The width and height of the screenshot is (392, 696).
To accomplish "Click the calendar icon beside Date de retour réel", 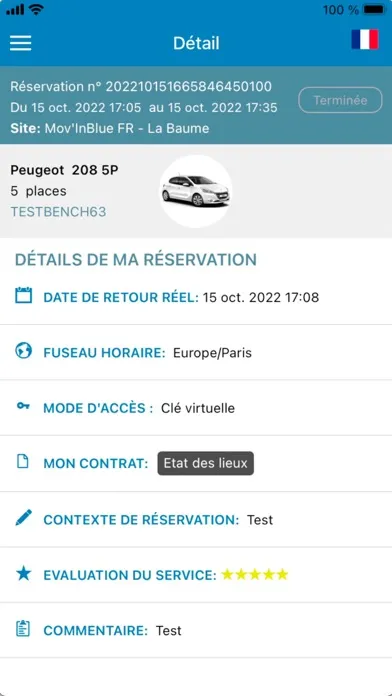I will point(24,295).
